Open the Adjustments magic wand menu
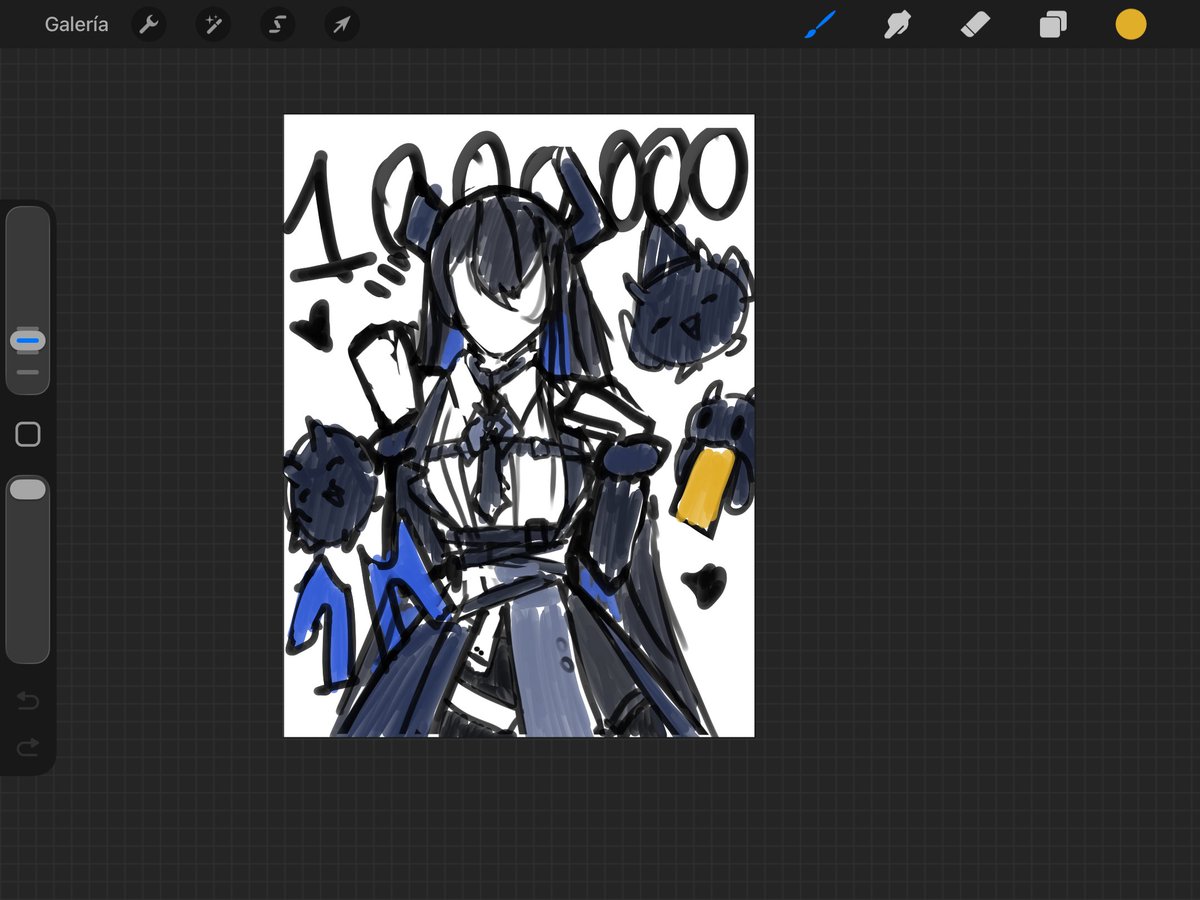This screenshot has width=1200, height=900. point(213,25)
